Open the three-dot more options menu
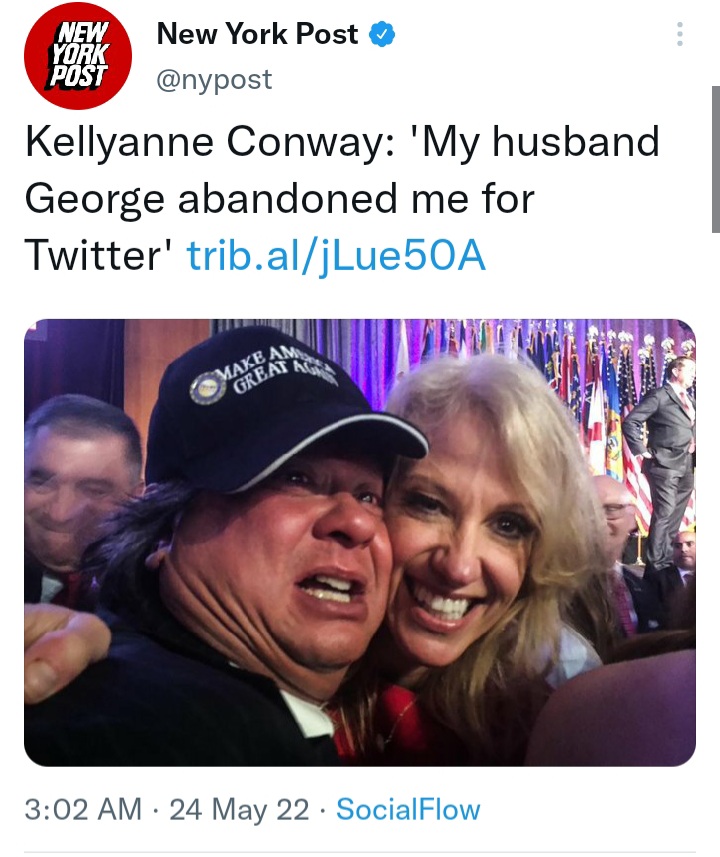This screenshot has height=857, width=720. click(680, 35)
